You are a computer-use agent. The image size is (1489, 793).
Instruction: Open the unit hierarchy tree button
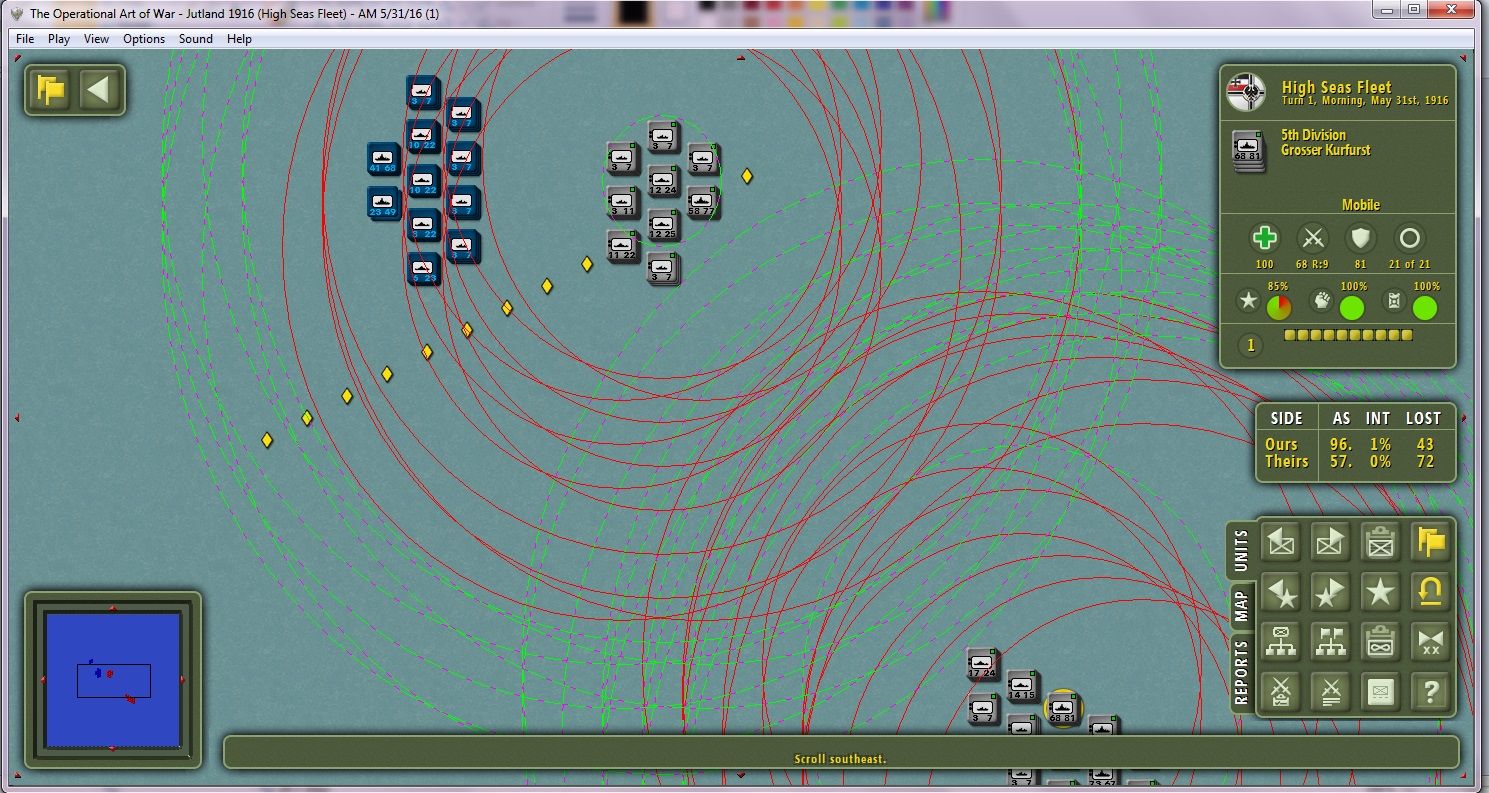[x=1282, y=641]
